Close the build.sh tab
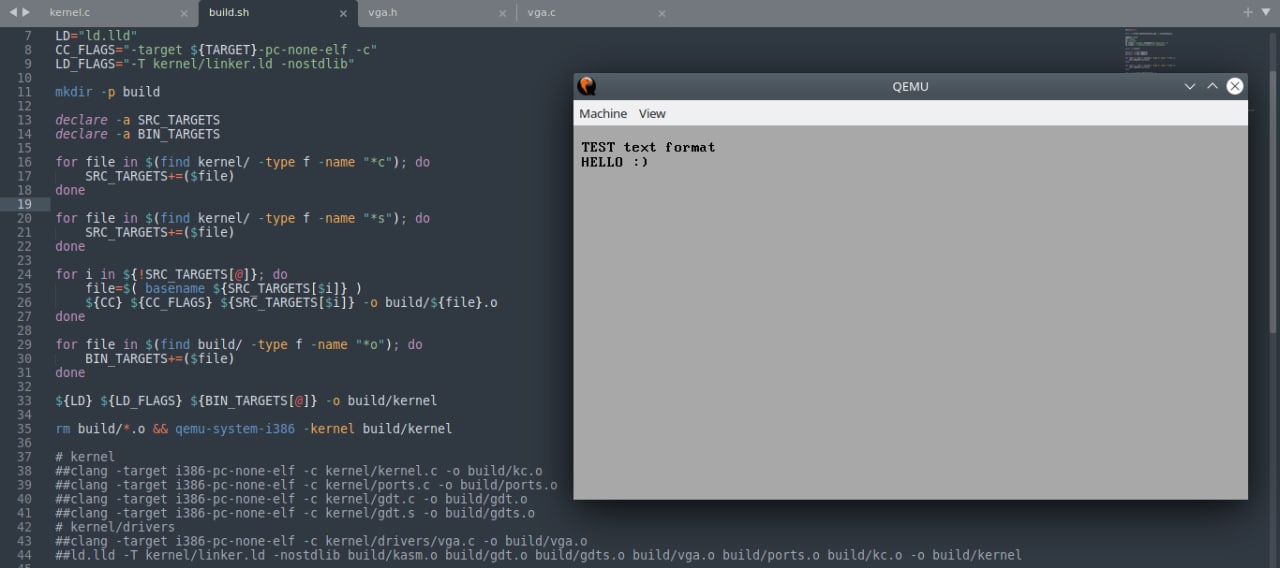 point(342,13)
